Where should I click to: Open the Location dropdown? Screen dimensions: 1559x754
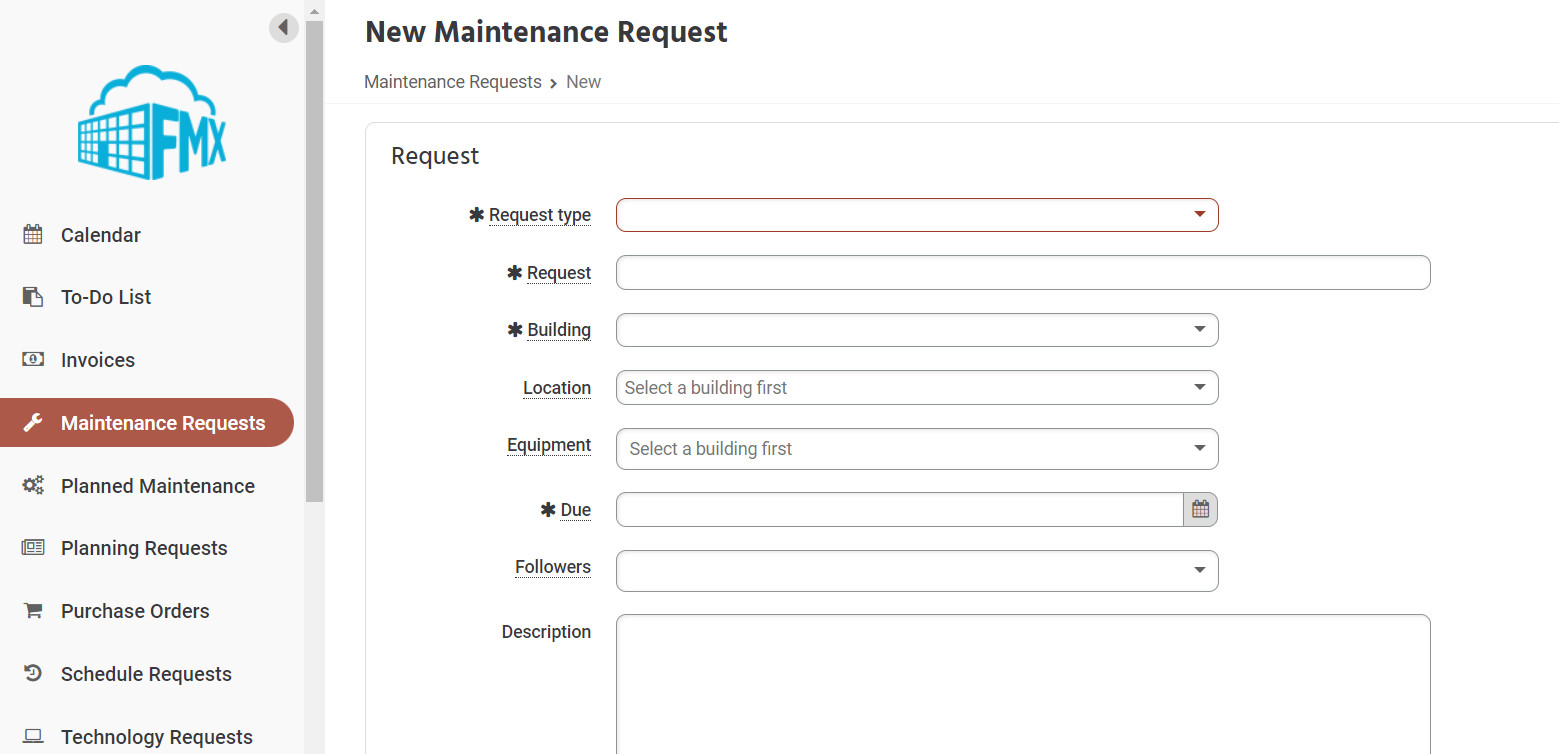pos(917,388)
